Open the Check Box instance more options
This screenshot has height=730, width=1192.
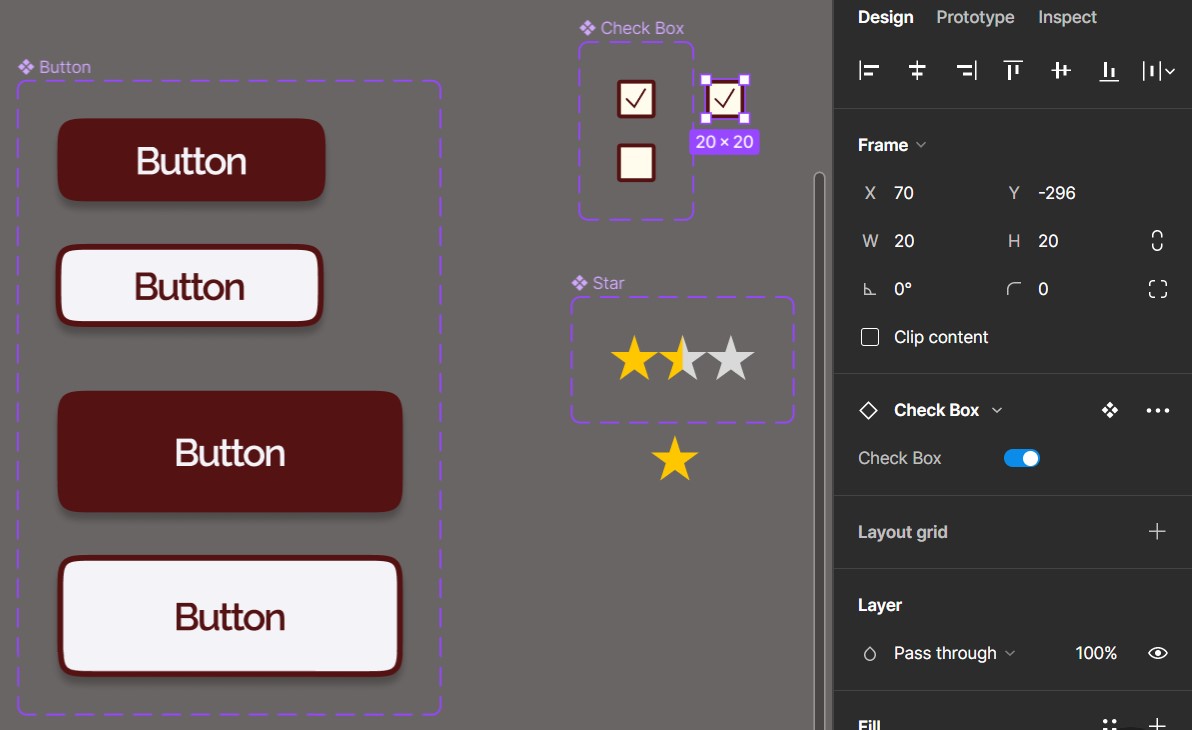[x=1157, y=411]
